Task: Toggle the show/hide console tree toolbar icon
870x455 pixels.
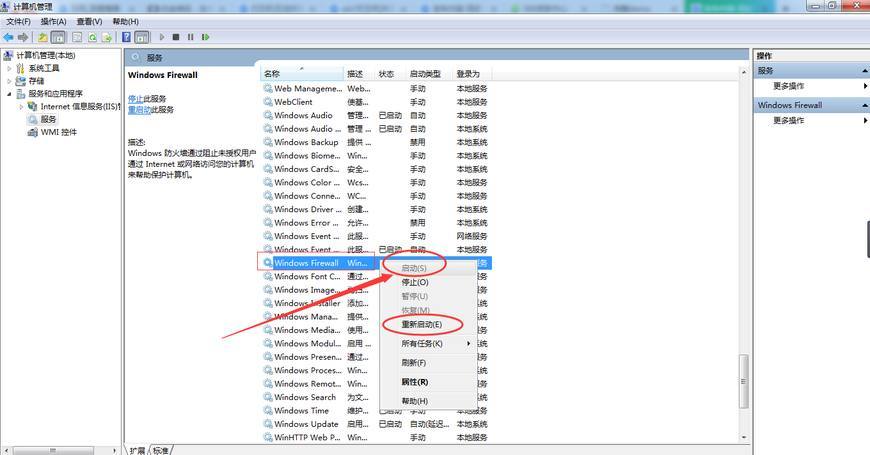Action: pyautogui.click(x=58, y=37)
